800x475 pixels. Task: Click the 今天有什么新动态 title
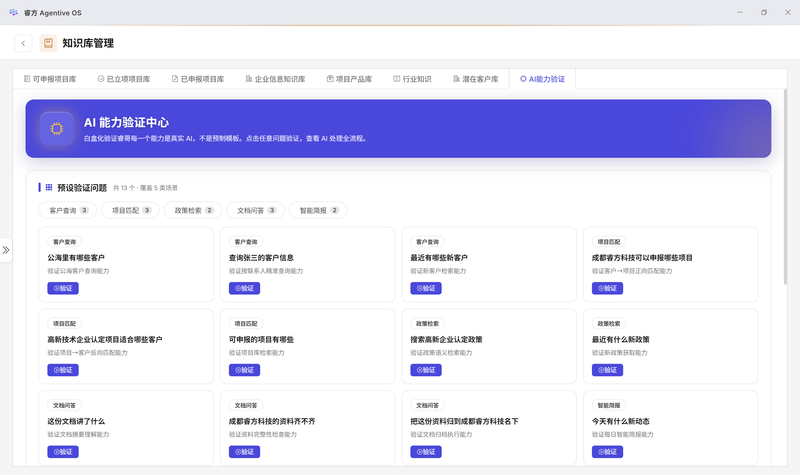pos(620,421)
